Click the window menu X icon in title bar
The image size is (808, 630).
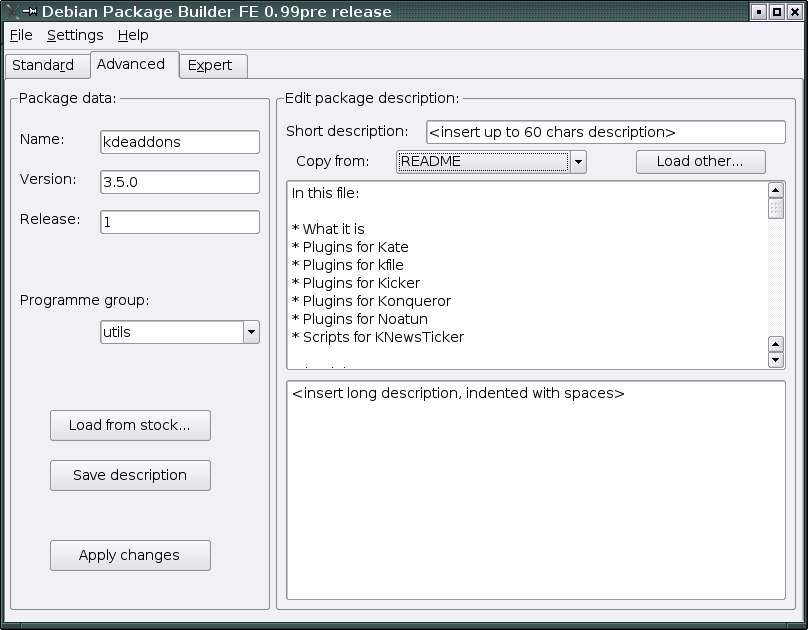click(13, 11)
